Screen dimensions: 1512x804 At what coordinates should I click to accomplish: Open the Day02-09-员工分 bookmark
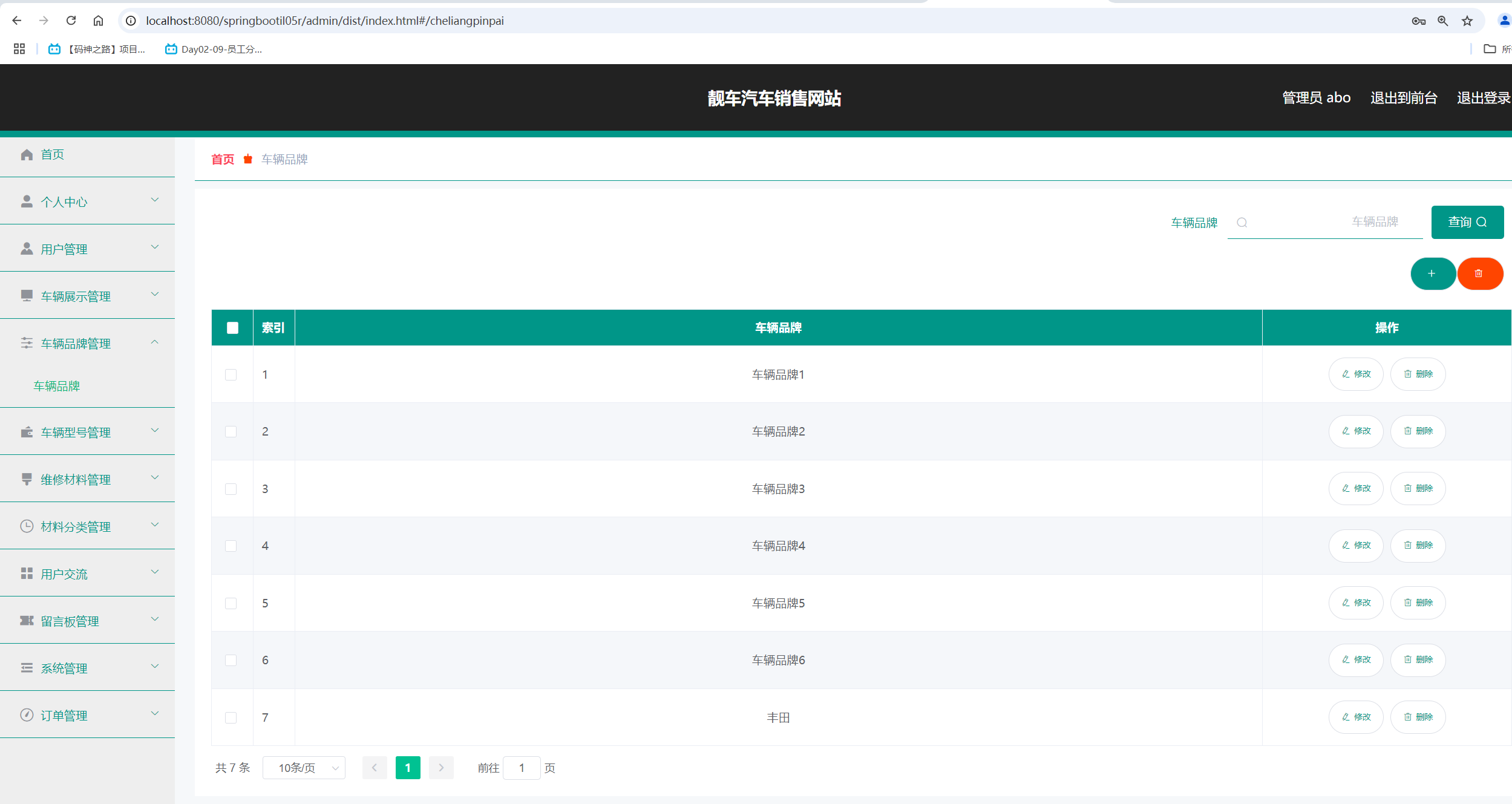click(214, 49)
